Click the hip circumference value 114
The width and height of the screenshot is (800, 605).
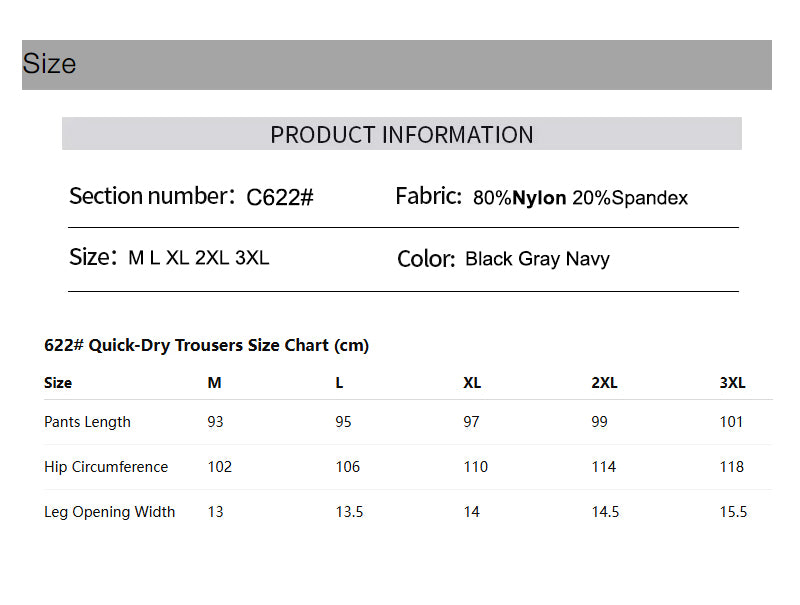604,467
